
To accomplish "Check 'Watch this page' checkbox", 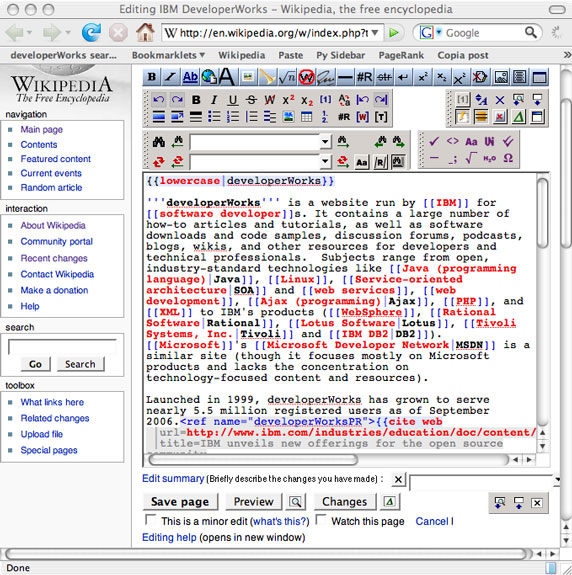I will click(321, 520).
